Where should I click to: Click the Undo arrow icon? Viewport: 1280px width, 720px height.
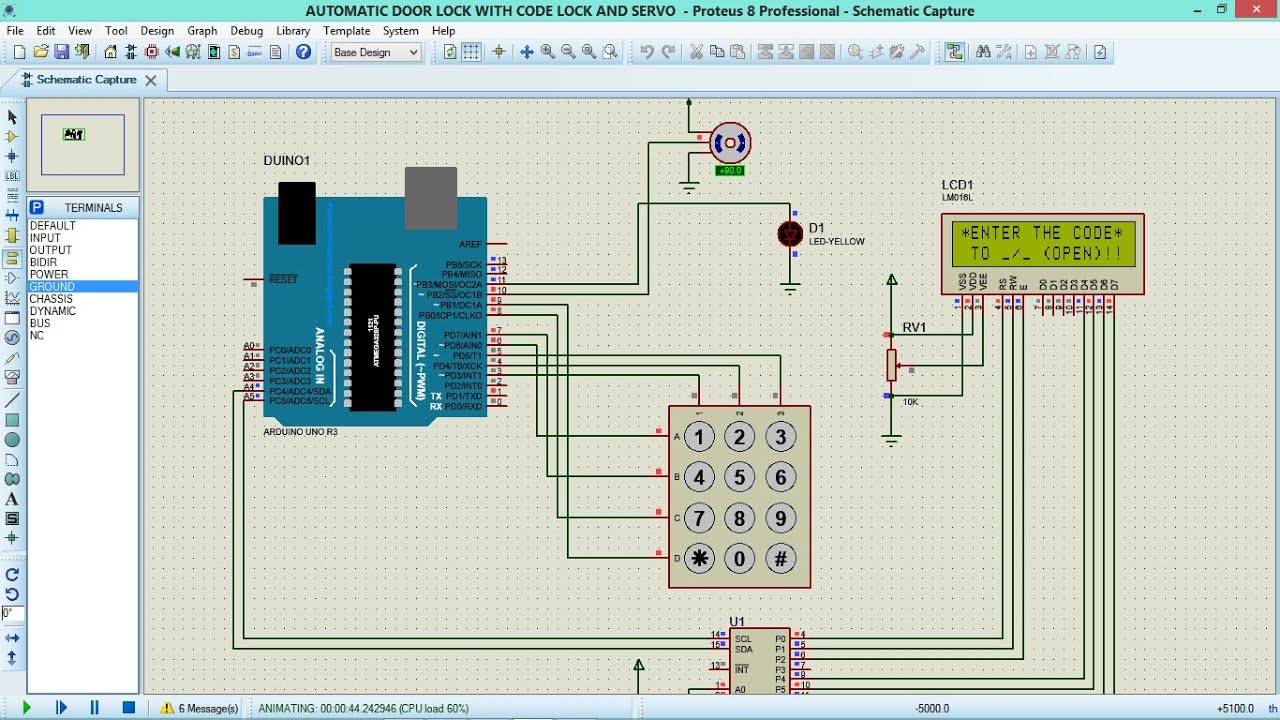click(x=647, y=52)
